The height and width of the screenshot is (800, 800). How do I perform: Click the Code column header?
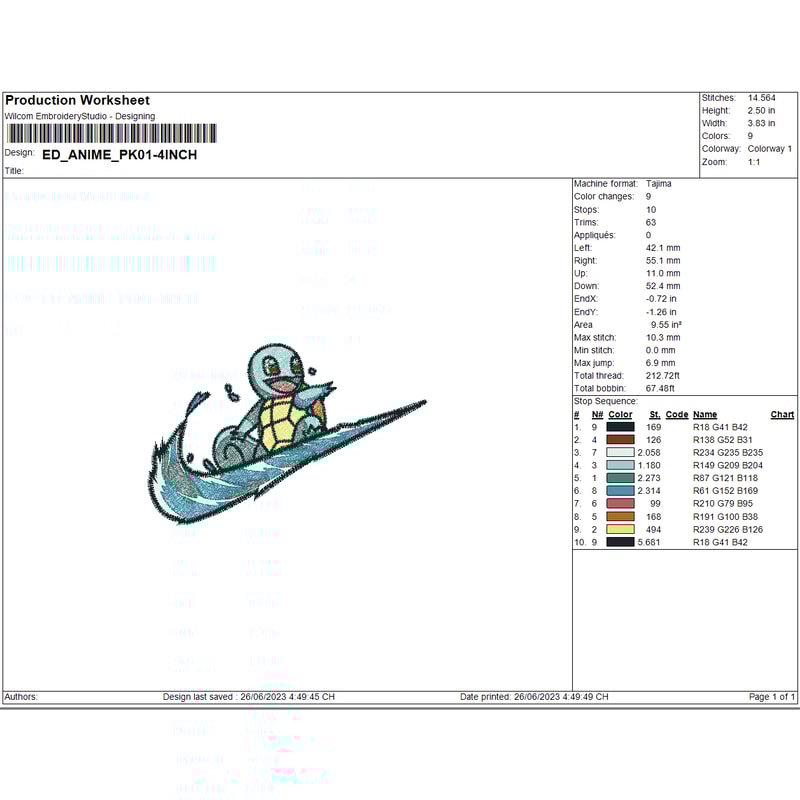[x=677, y=414]
